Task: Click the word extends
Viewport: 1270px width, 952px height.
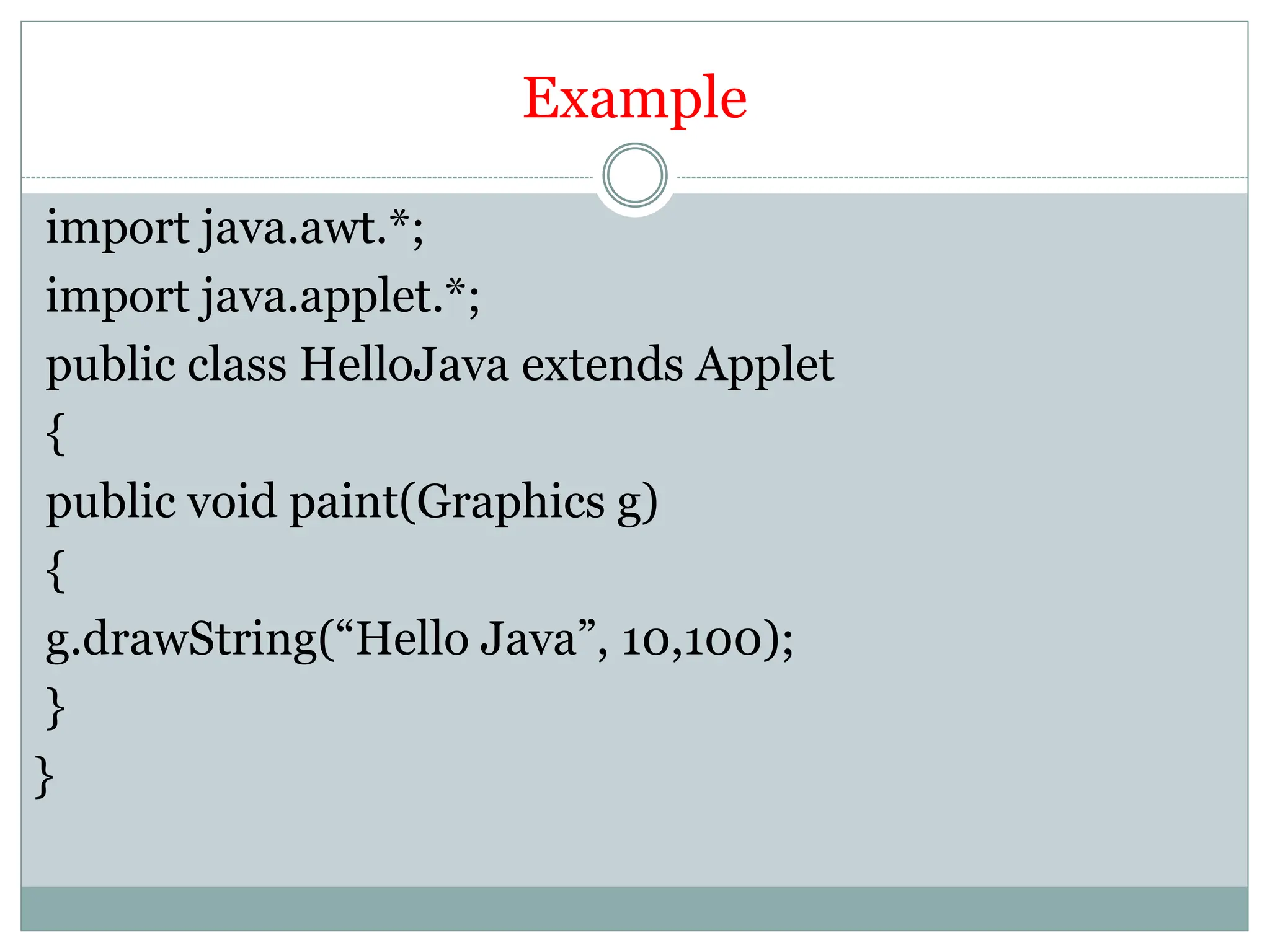Action: coord(602,364)
